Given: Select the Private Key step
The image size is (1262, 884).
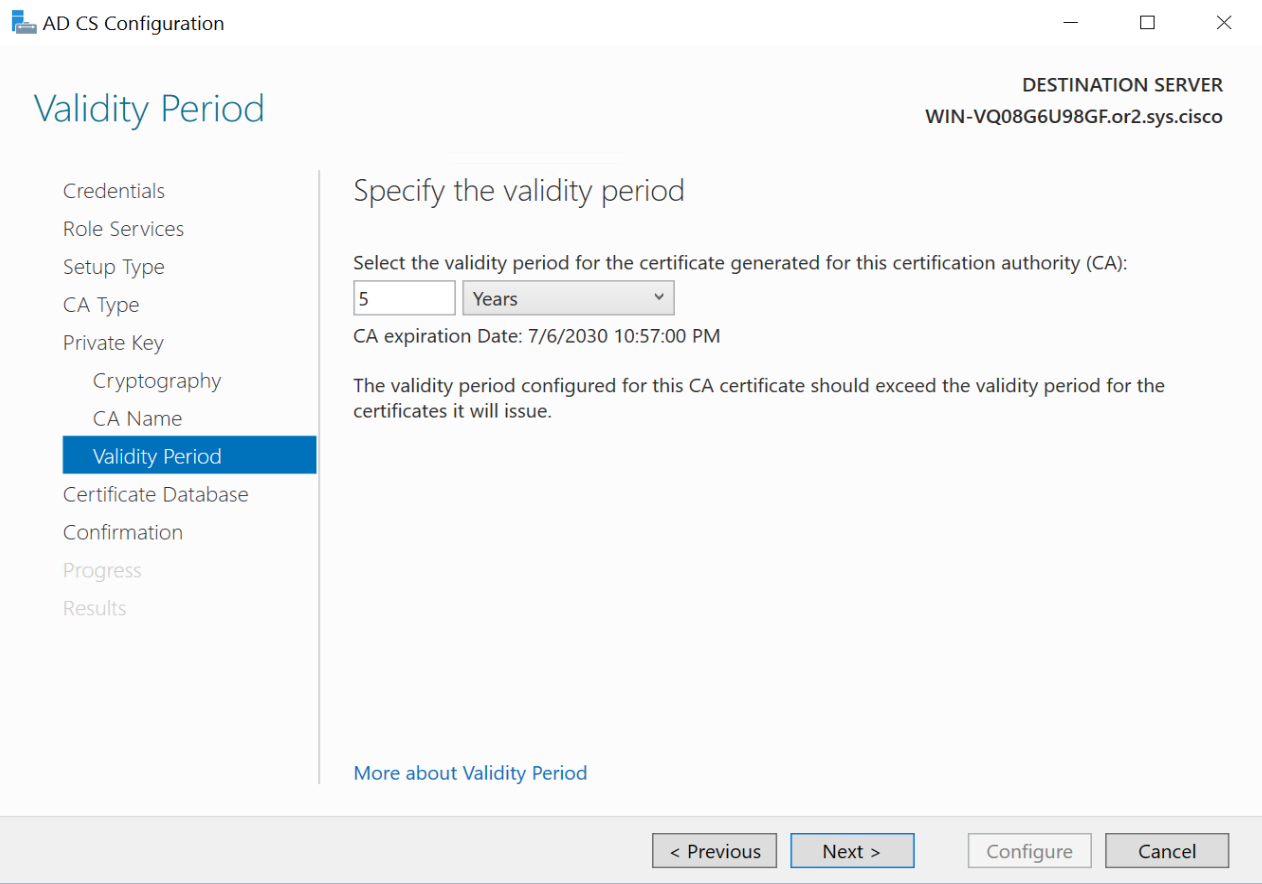Looking at the screenshot, I should (113, 343).
